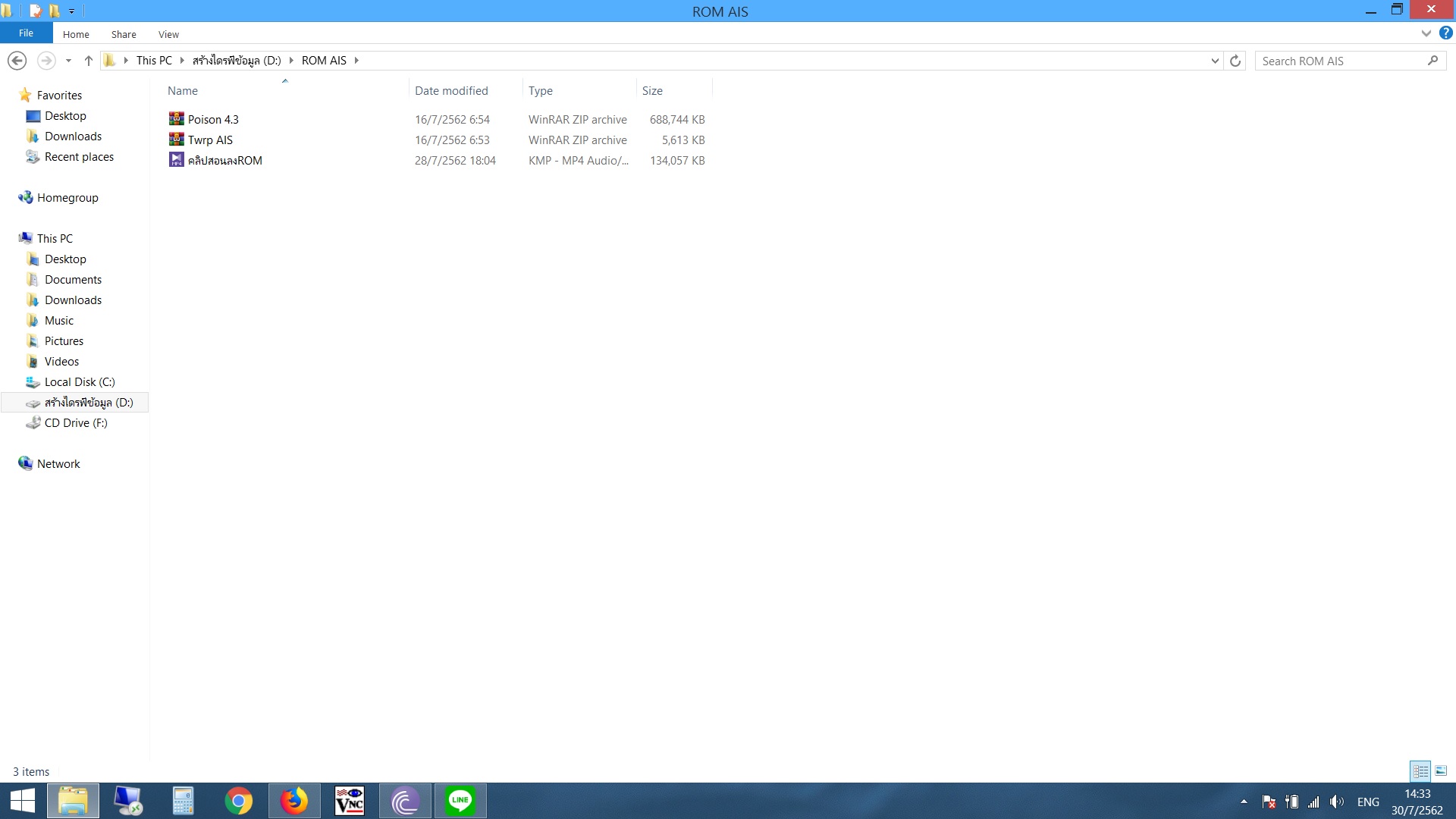Open the Windows Start button

(23, 801)
